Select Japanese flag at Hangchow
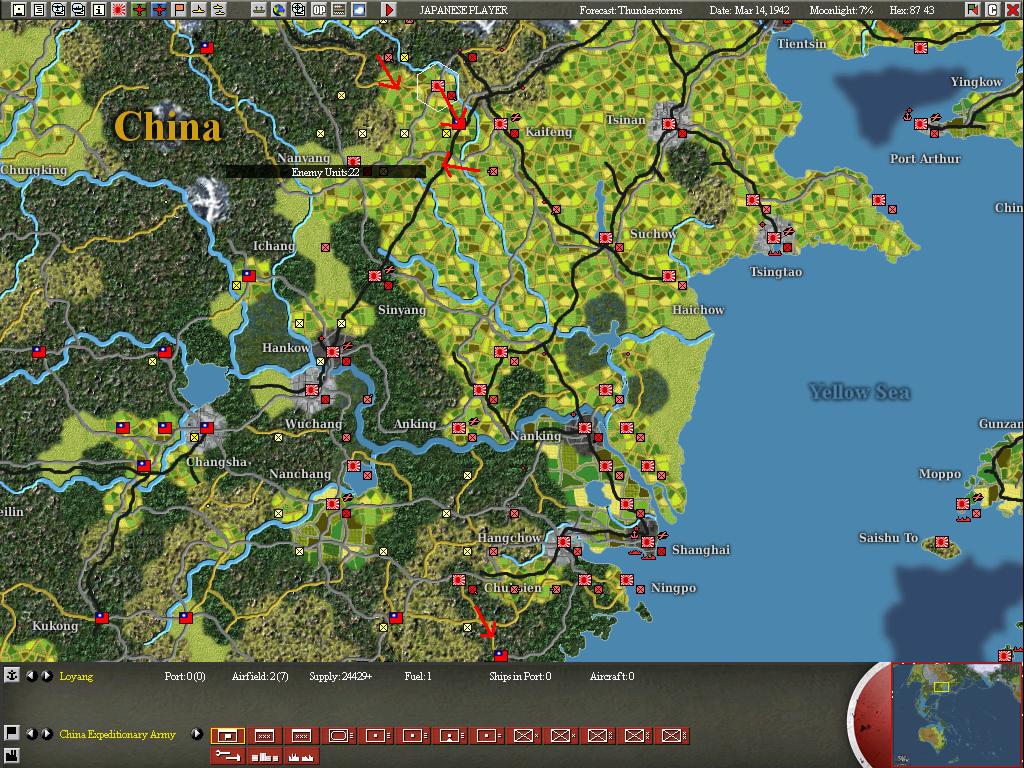 click(564, 541)
